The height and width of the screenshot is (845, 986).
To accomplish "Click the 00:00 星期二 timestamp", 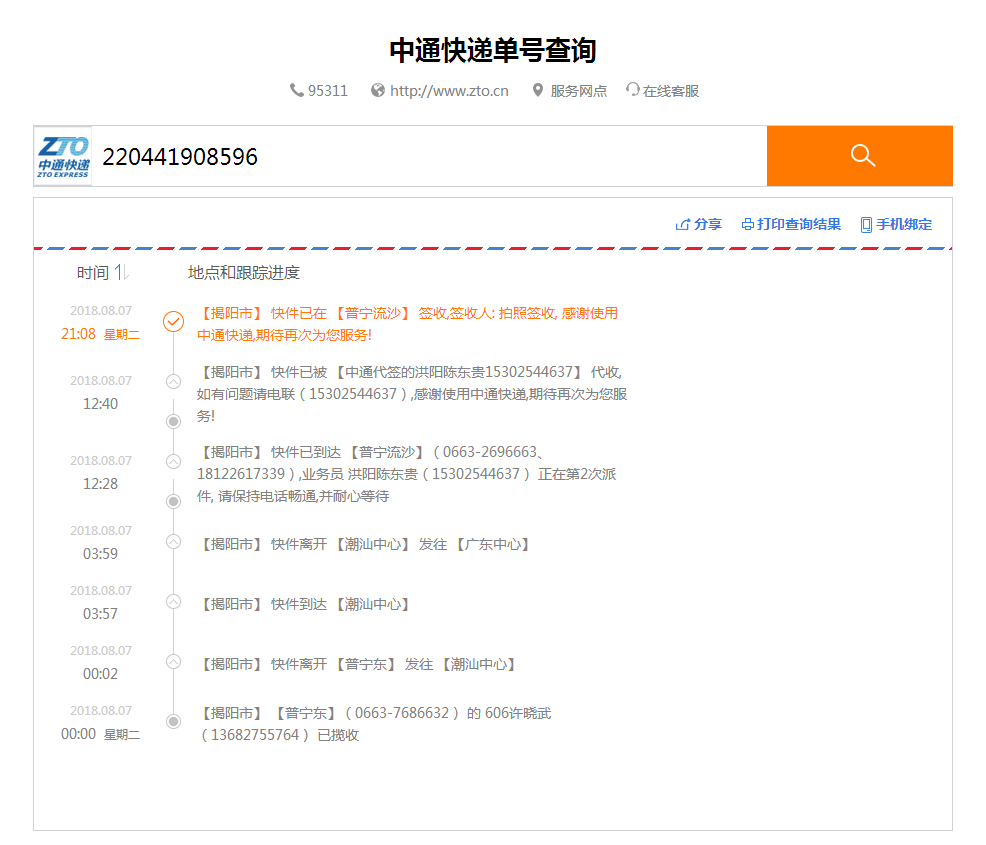I will tap(101, 734).
